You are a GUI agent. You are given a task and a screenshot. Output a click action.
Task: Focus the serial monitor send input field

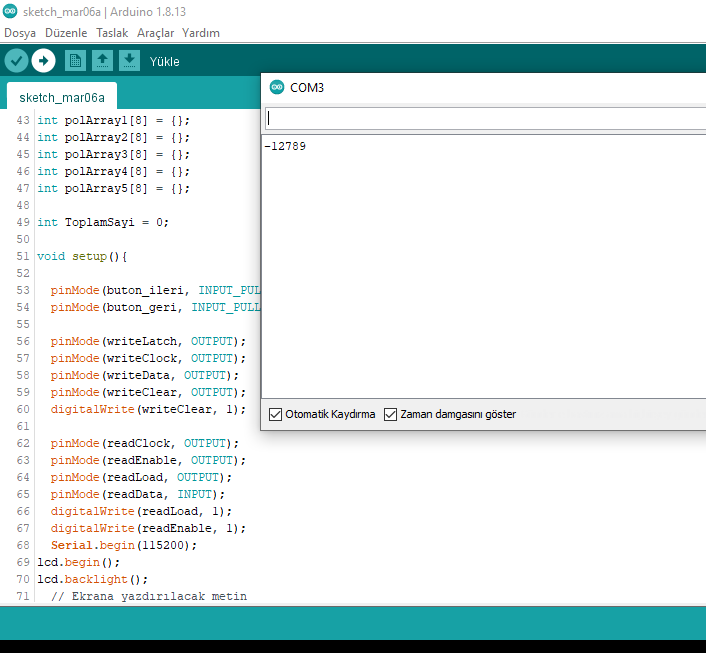(485, 119)
